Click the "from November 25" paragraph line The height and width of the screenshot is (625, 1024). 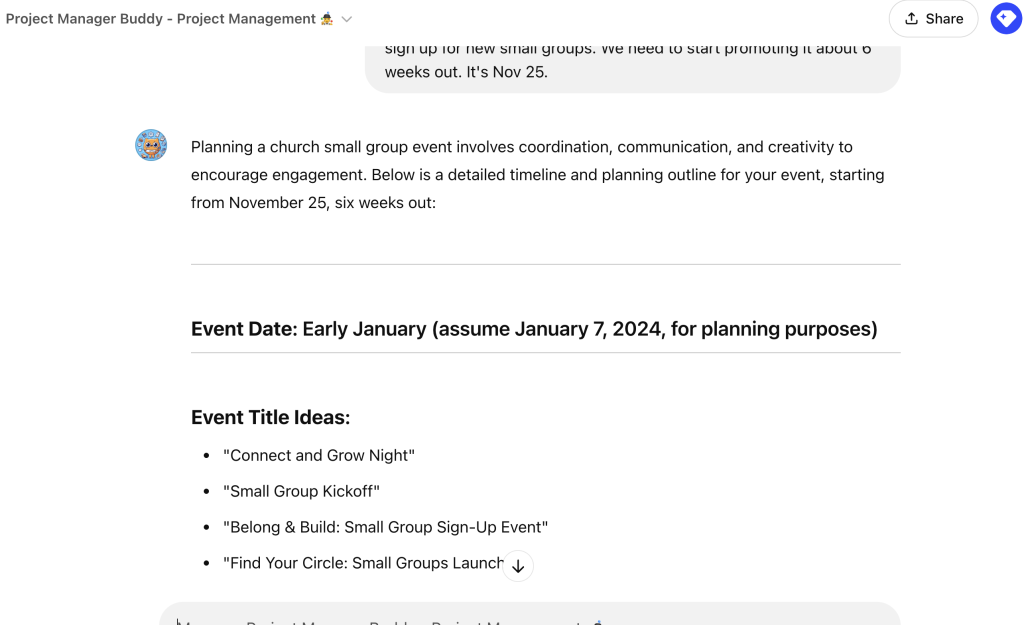313,203
